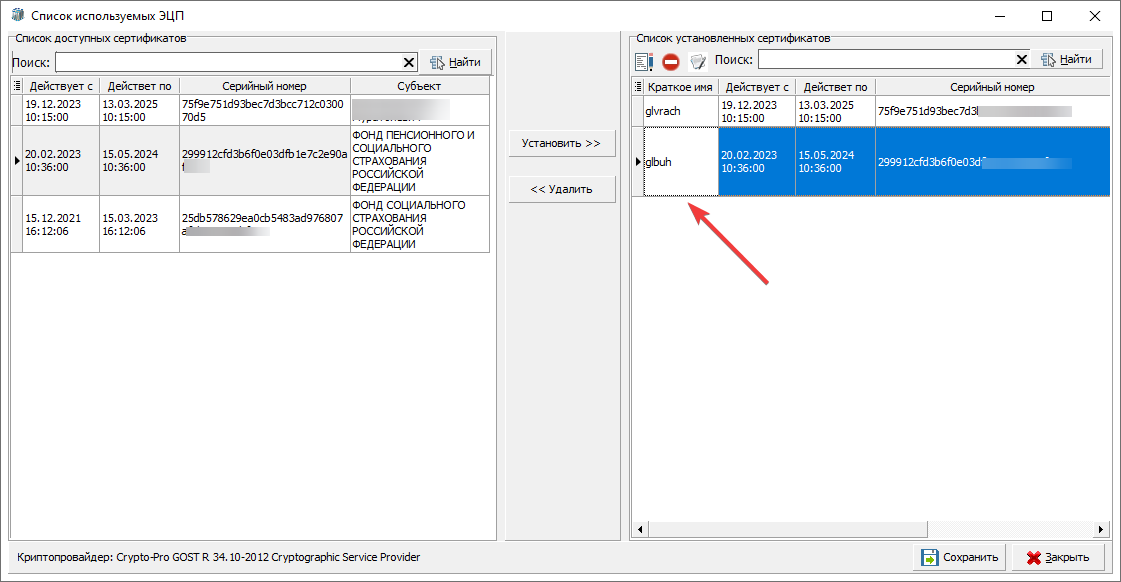Viewport: 1121px width, 582px height.
Task: Maximize the Список используемых ЭЦП window
Action: pyautogui.click(x=1047, y=16)
